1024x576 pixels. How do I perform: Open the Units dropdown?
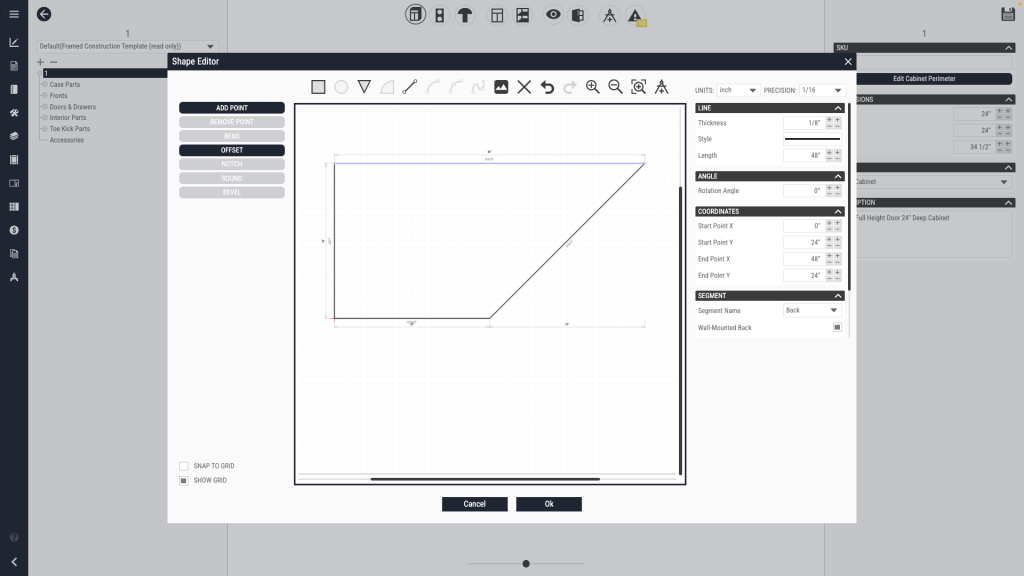(739, 90)
